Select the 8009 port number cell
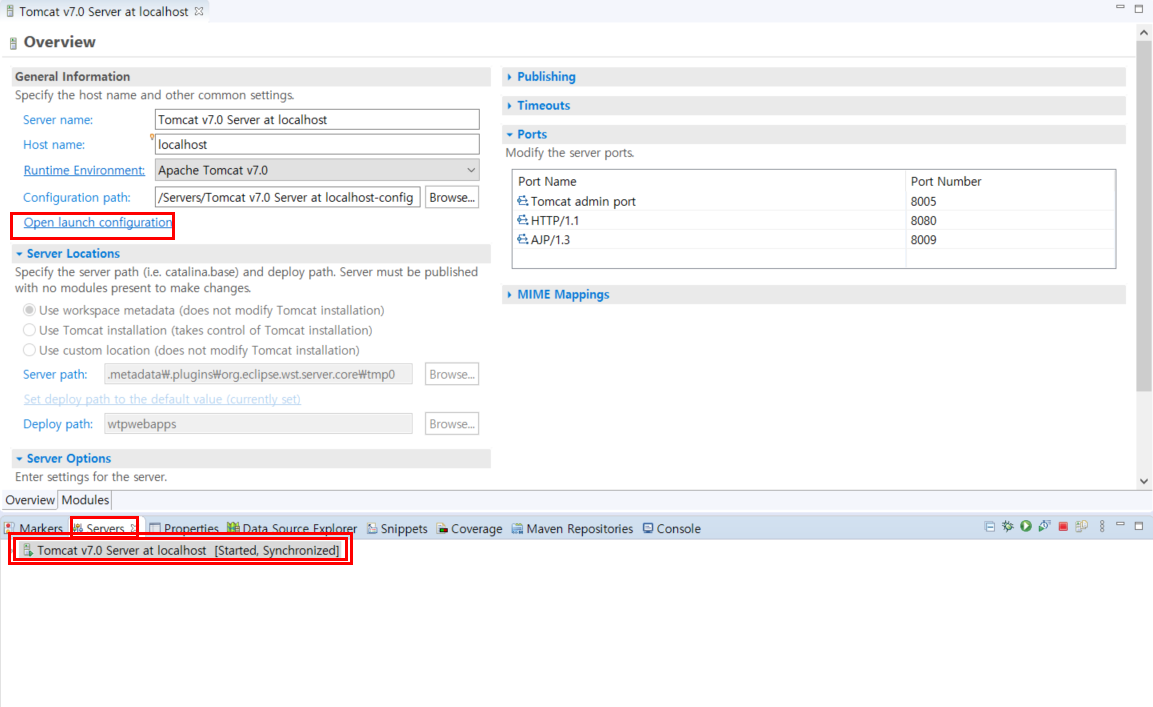1153x707 pixels. pos(1010,239)
